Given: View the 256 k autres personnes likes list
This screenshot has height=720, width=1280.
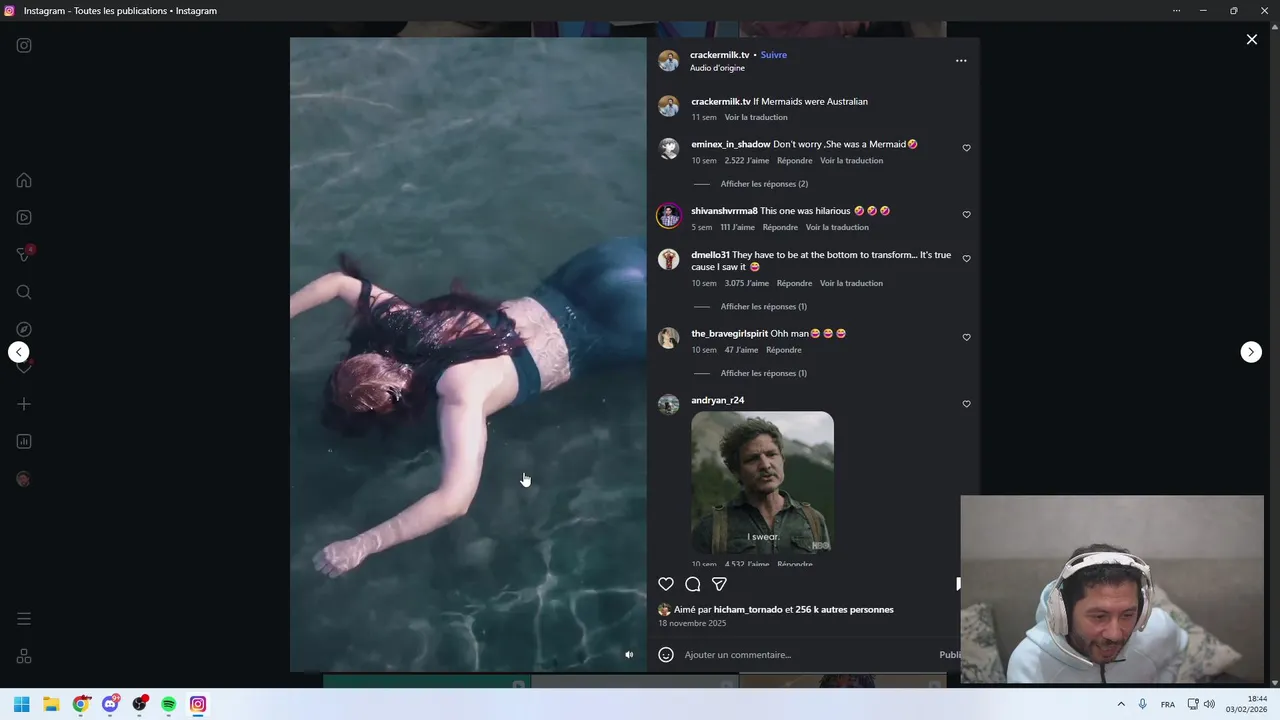Looking at the screenshot, I should (844, 609).
